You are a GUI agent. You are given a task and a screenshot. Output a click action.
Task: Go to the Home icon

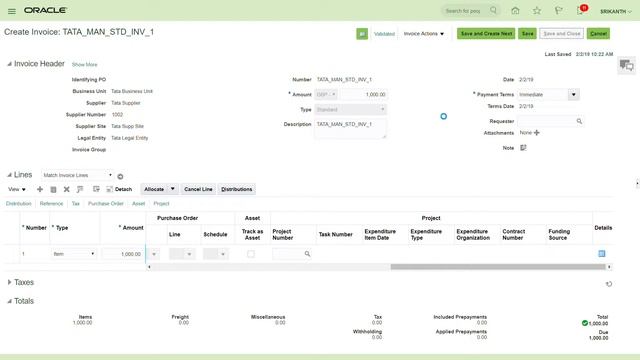(515, 11)
